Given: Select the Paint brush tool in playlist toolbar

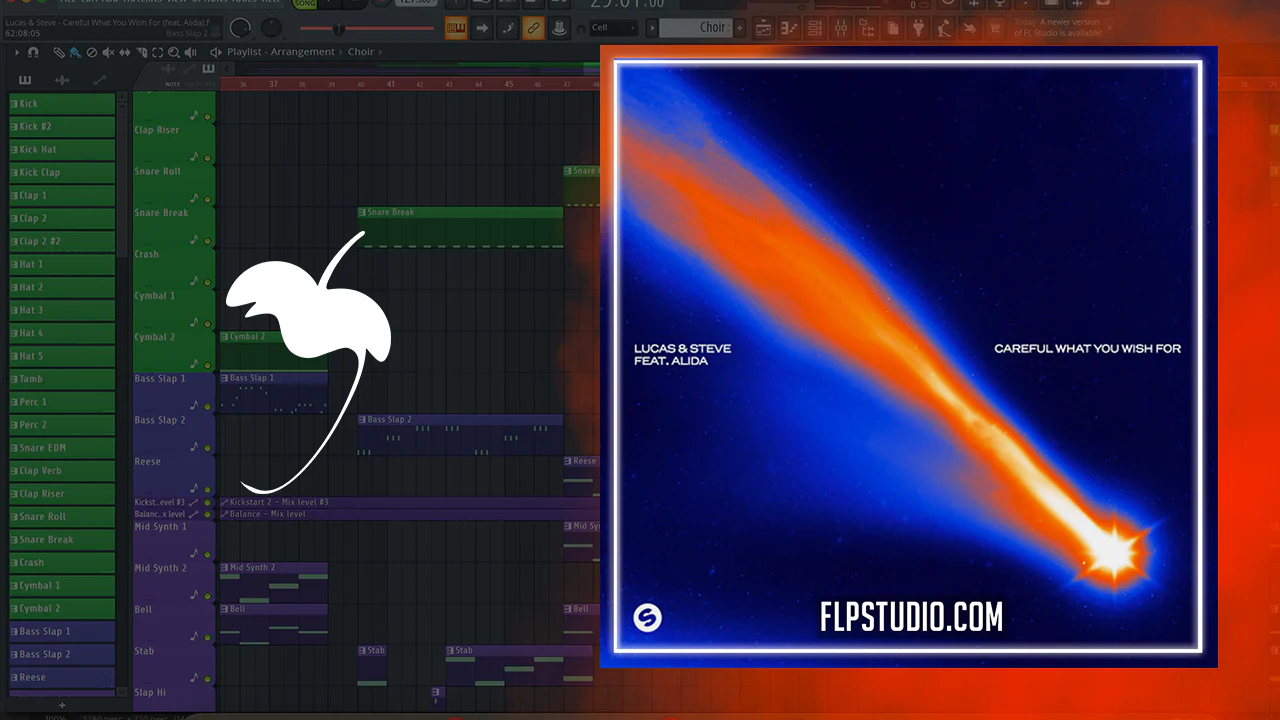Looking at the screenshot, I should pyautogui.click(x=75, y=52).
